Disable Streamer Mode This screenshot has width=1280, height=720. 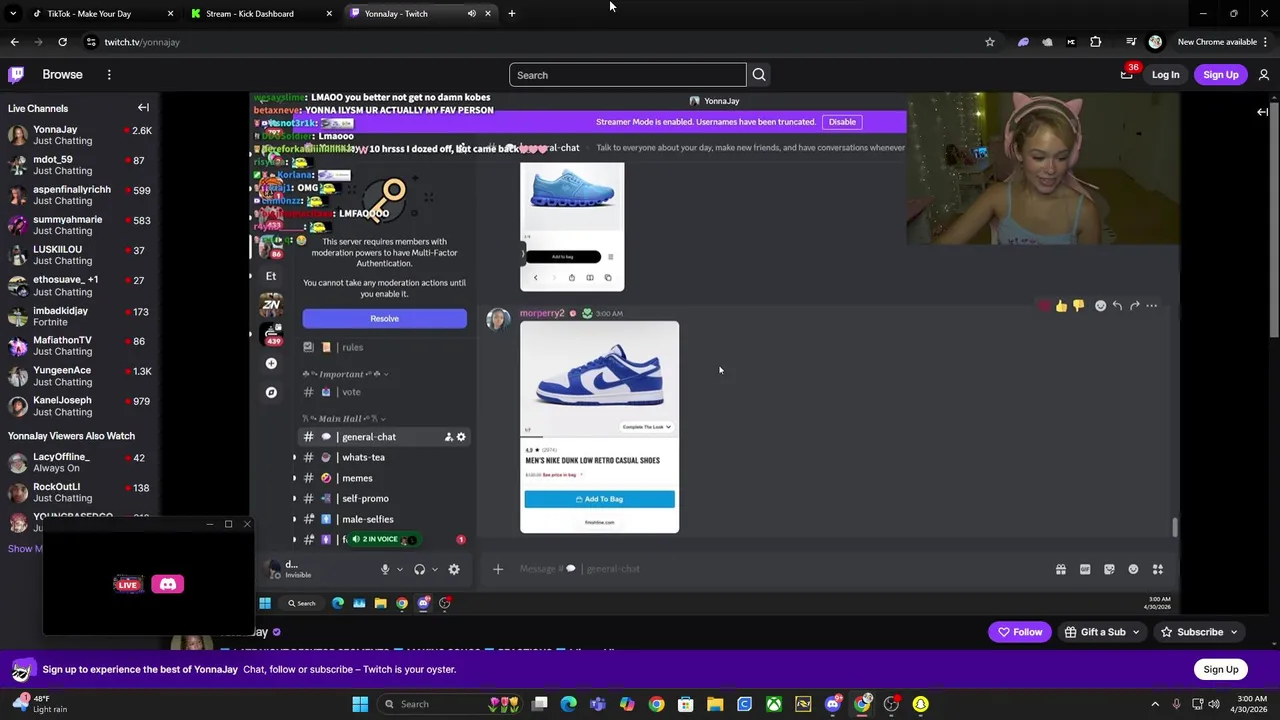point(842,122)
